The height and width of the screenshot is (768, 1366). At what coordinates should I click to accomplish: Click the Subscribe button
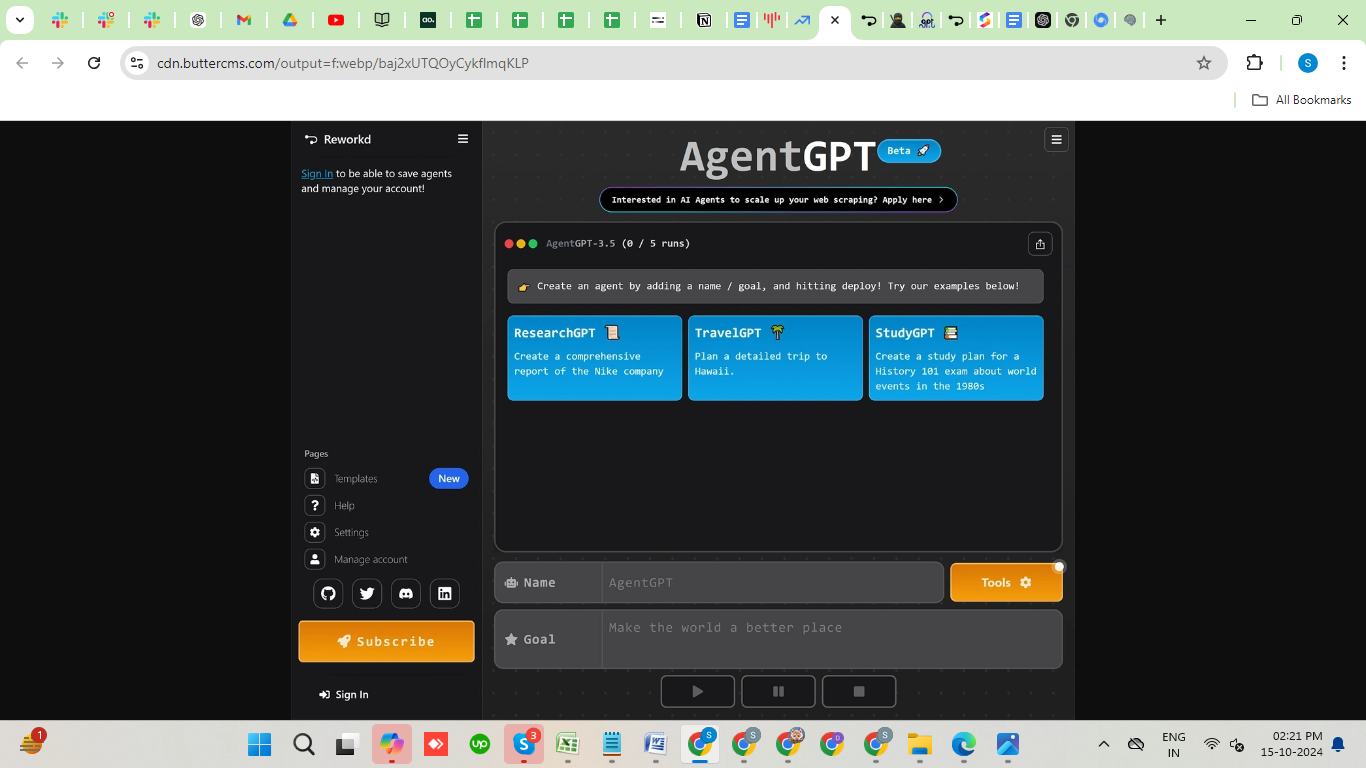point(386,641)
